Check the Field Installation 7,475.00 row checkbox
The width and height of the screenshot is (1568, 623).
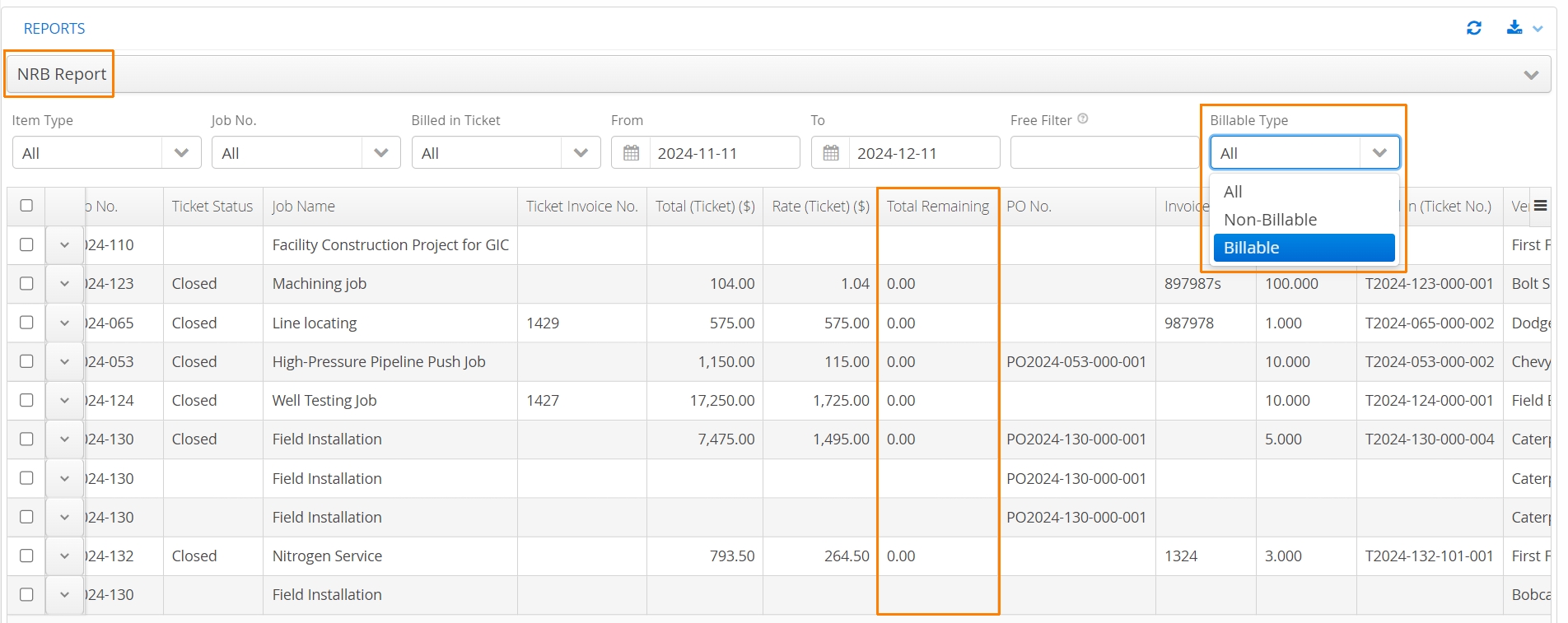click(x=26, y=439)
